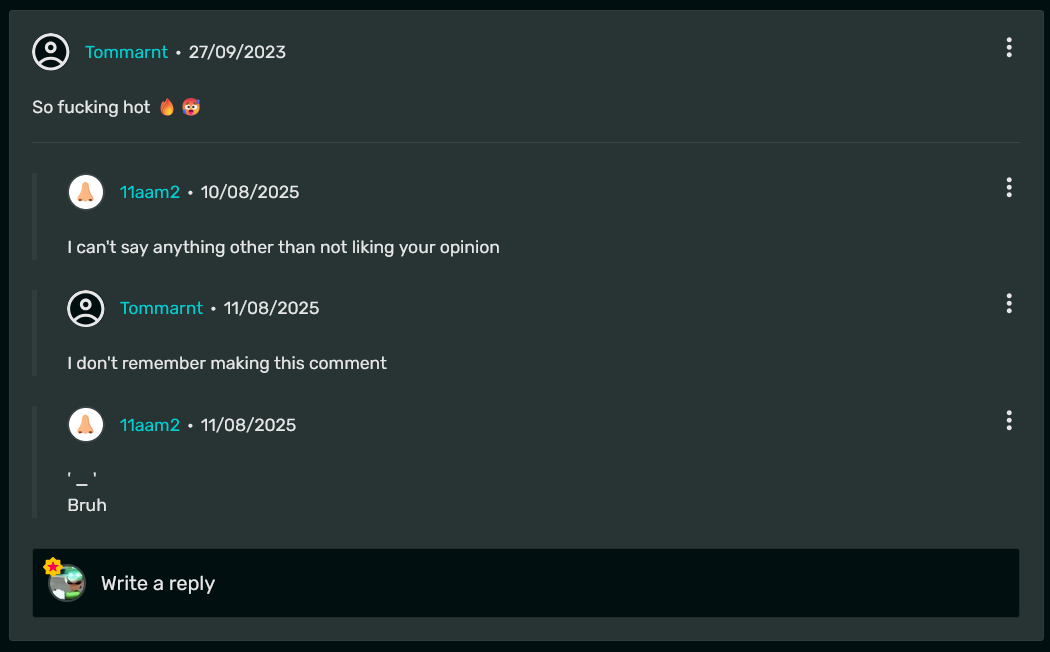Click Tommarnt's username on his reply comment
This screenshot has width=1050, height=652.
click(x=161, y=308)
